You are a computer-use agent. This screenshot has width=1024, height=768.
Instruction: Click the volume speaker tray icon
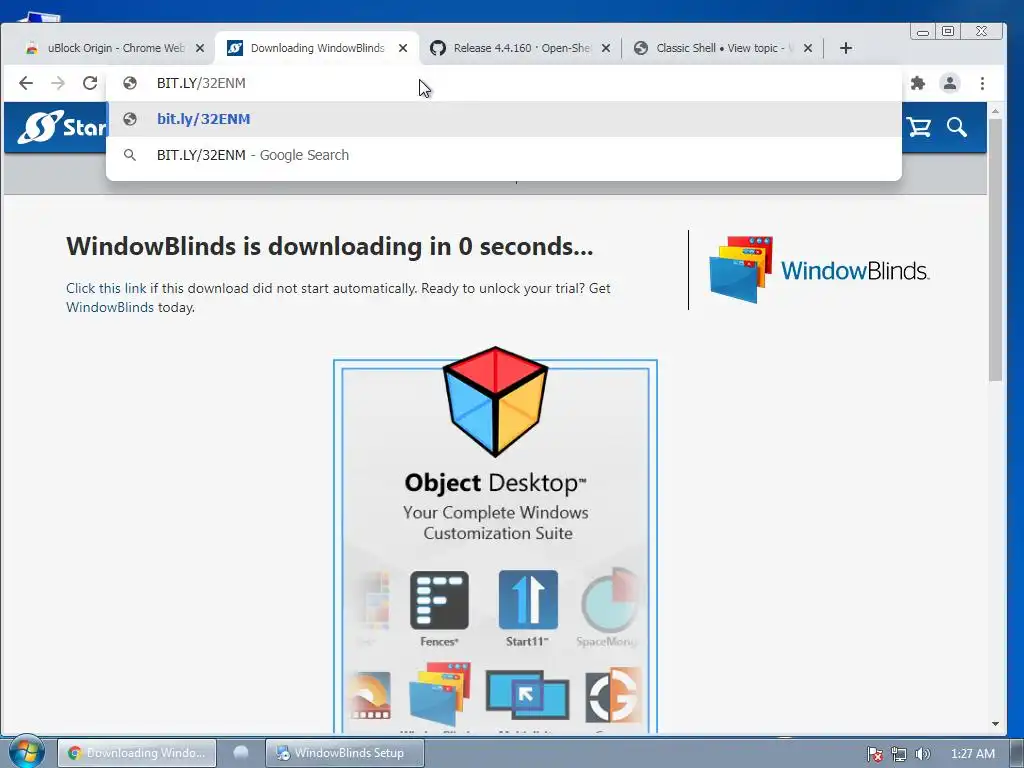pyautogui.click(x=921, y=754)
